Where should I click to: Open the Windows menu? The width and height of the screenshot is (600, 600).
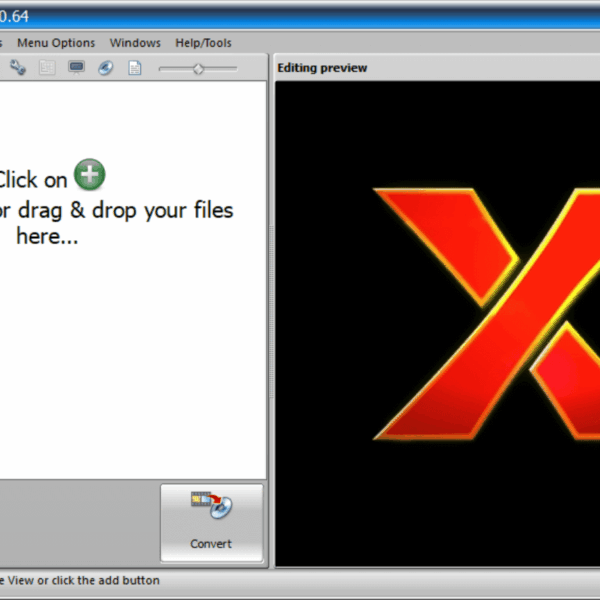pyautogui.click(x=135, y=43)
